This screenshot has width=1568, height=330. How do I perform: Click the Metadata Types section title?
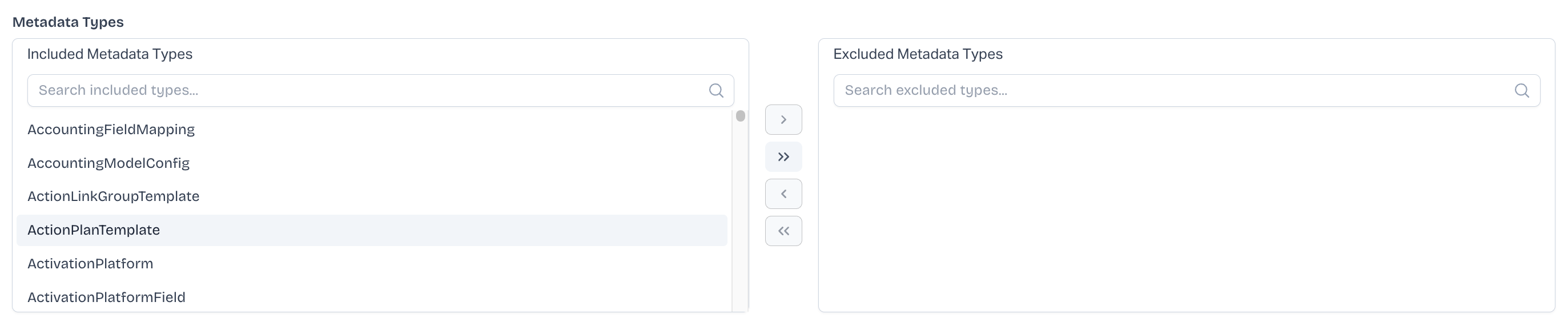pyautogui.click(x=68, y=22)
